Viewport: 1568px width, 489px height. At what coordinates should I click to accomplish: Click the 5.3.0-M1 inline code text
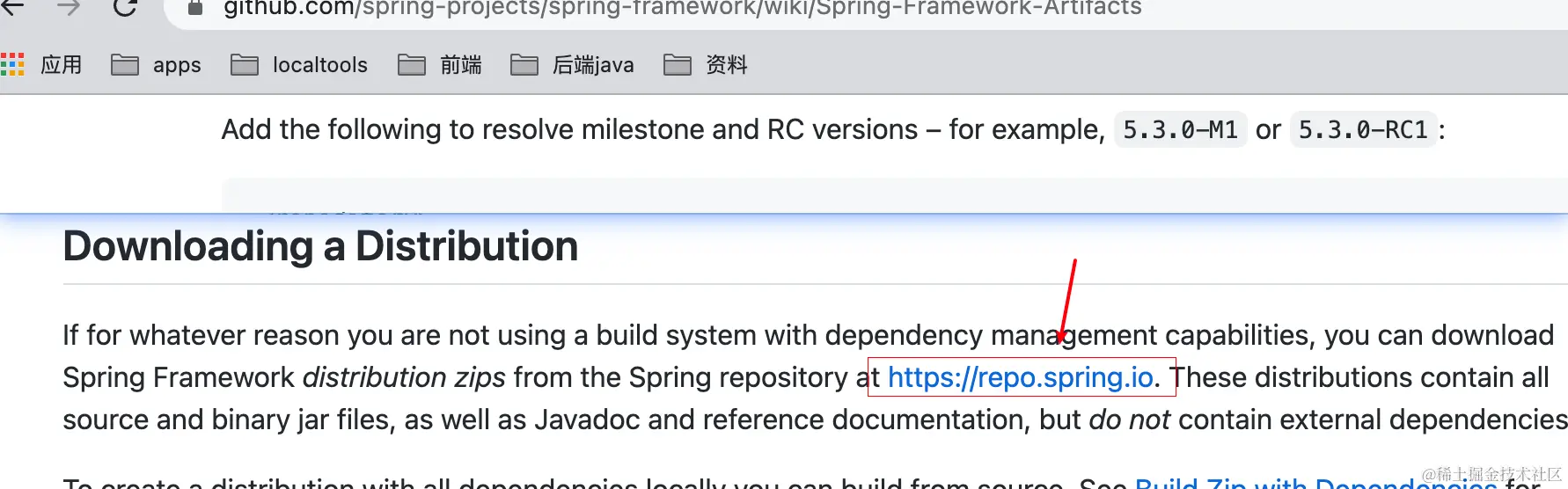1180,130
